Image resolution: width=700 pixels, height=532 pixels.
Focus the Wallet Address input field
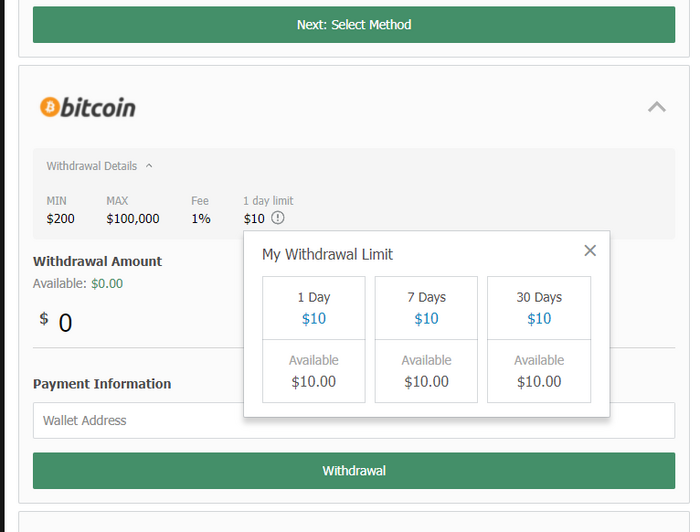tap(354, 420)
